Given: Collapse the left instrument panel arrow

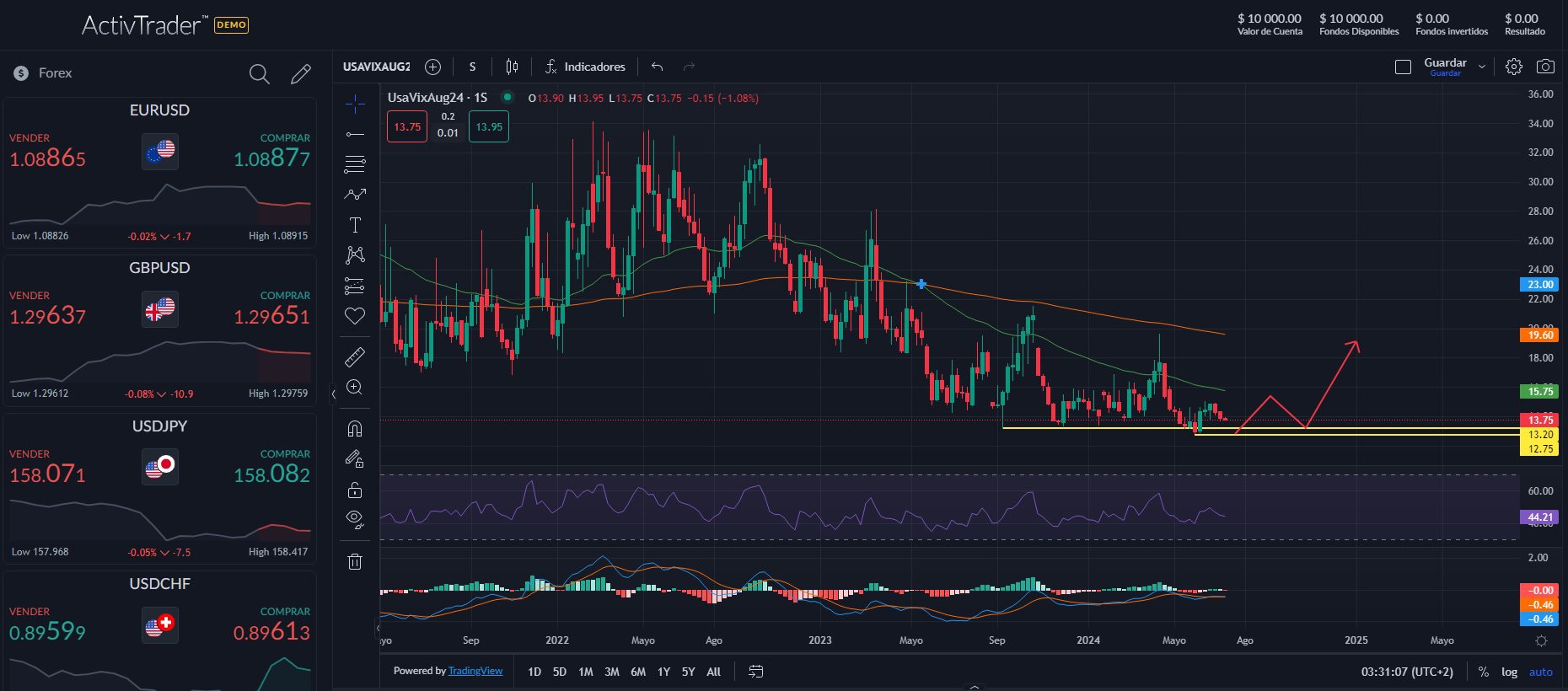Looking at the screenshot, I should pos(333,394).
